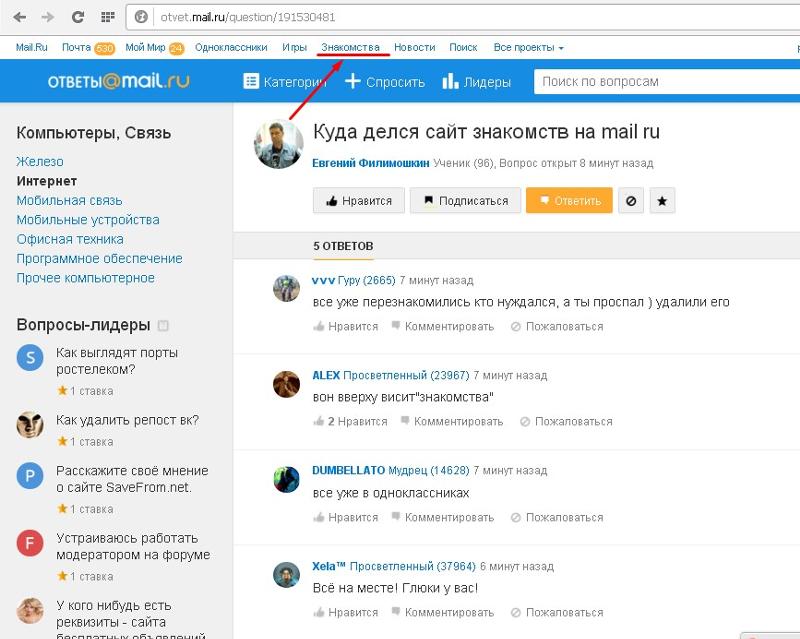The height and width of the screenshot is (639, 800).
Task: Open the Программное обеспечение category
Action: tap(99, 259)
